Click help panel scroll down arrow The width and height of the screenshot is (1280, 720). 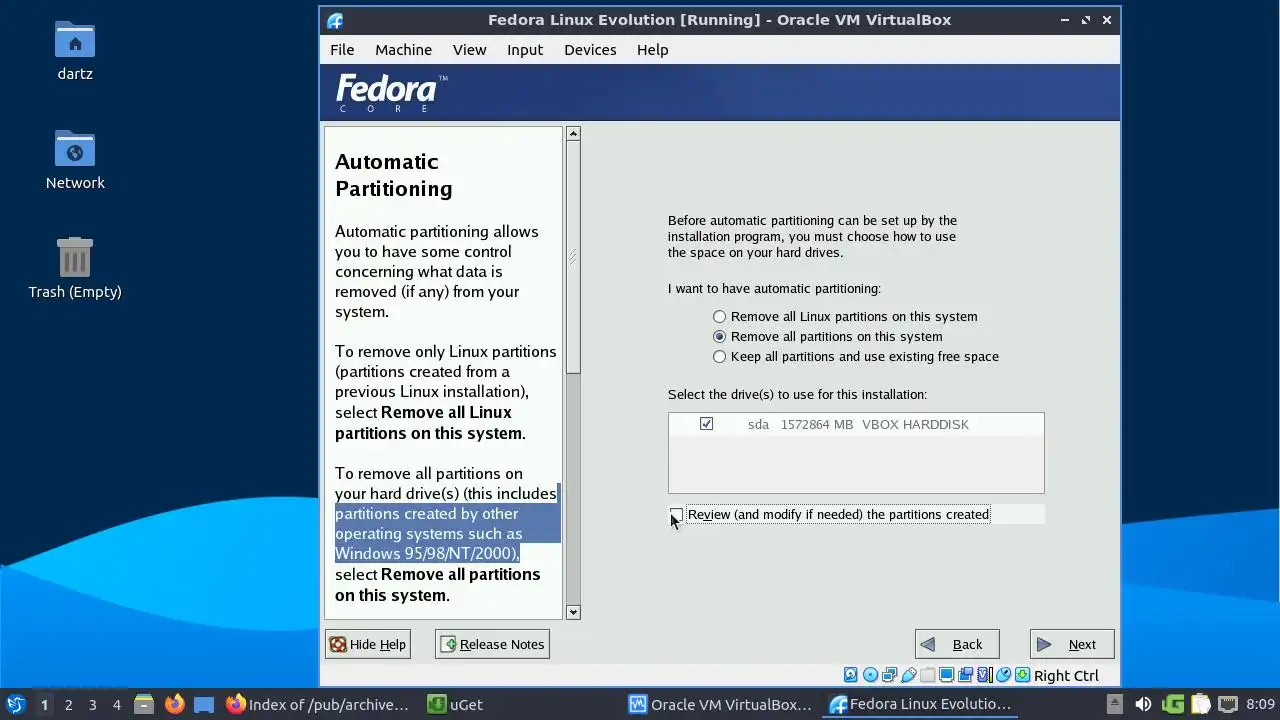pyautogui.click(x=573, y=612)
